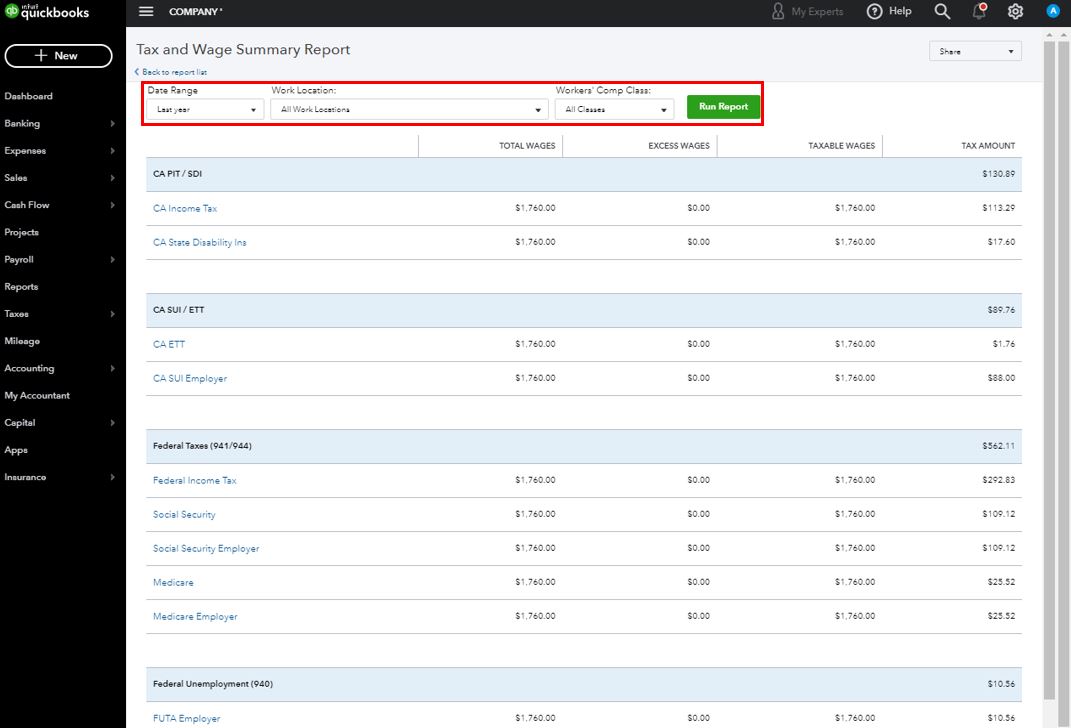Open Mileage in the sidebar
This screenshot has height=728, width=1071.
[22, 341]
